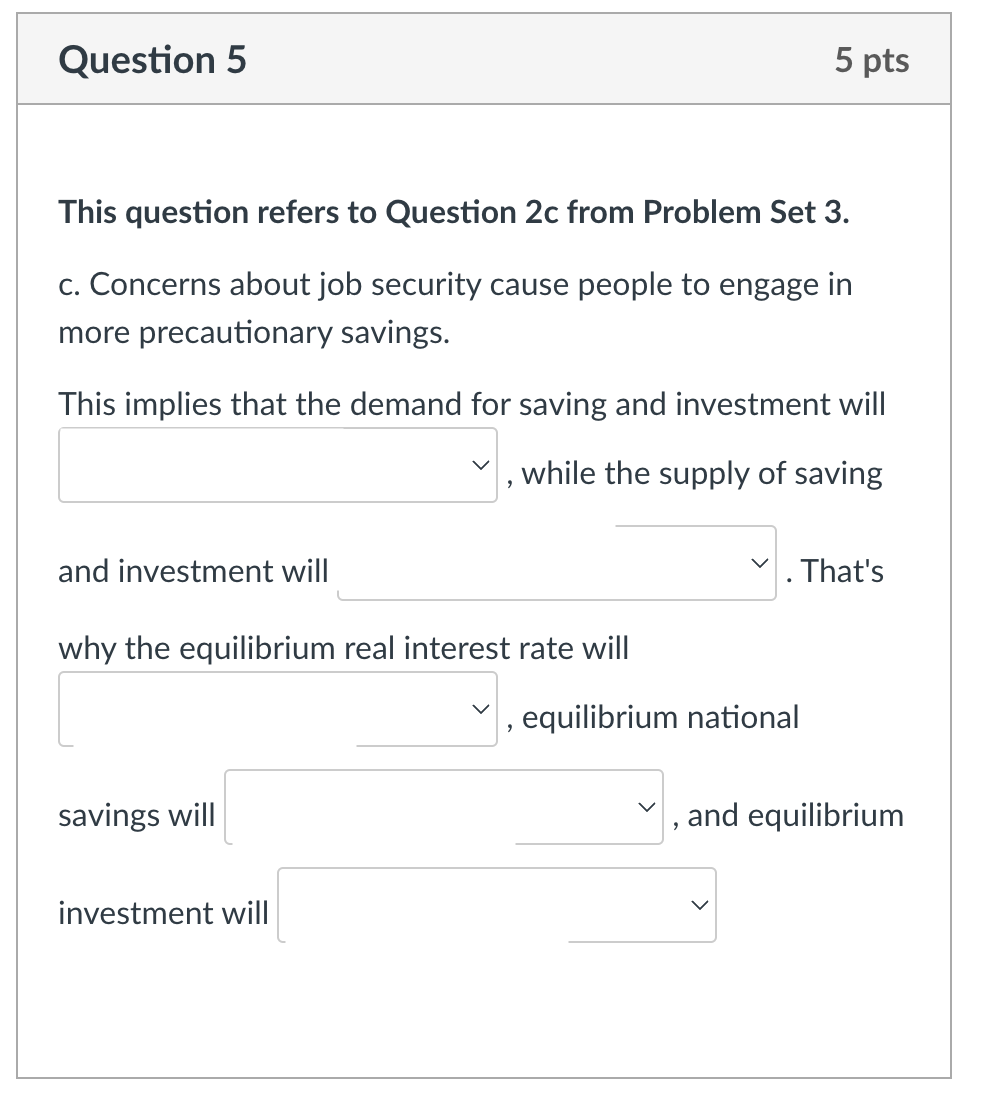Screen dimensions: 982x1094
Task: Click the precautionary savings sentence
Action: coord(455,308)
